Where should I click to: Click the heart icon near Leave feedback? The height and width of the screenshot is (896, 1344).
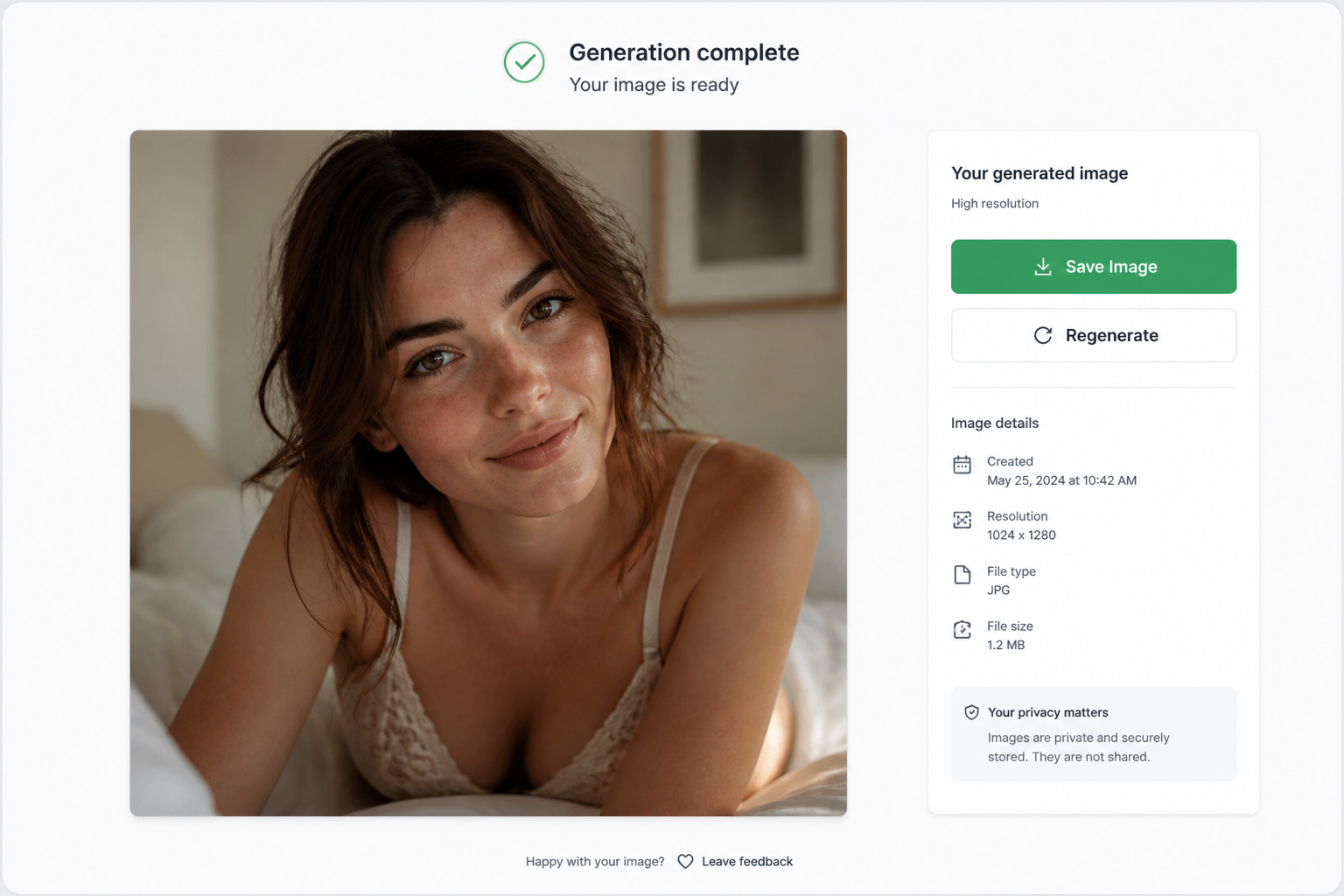tap(685, 862)
